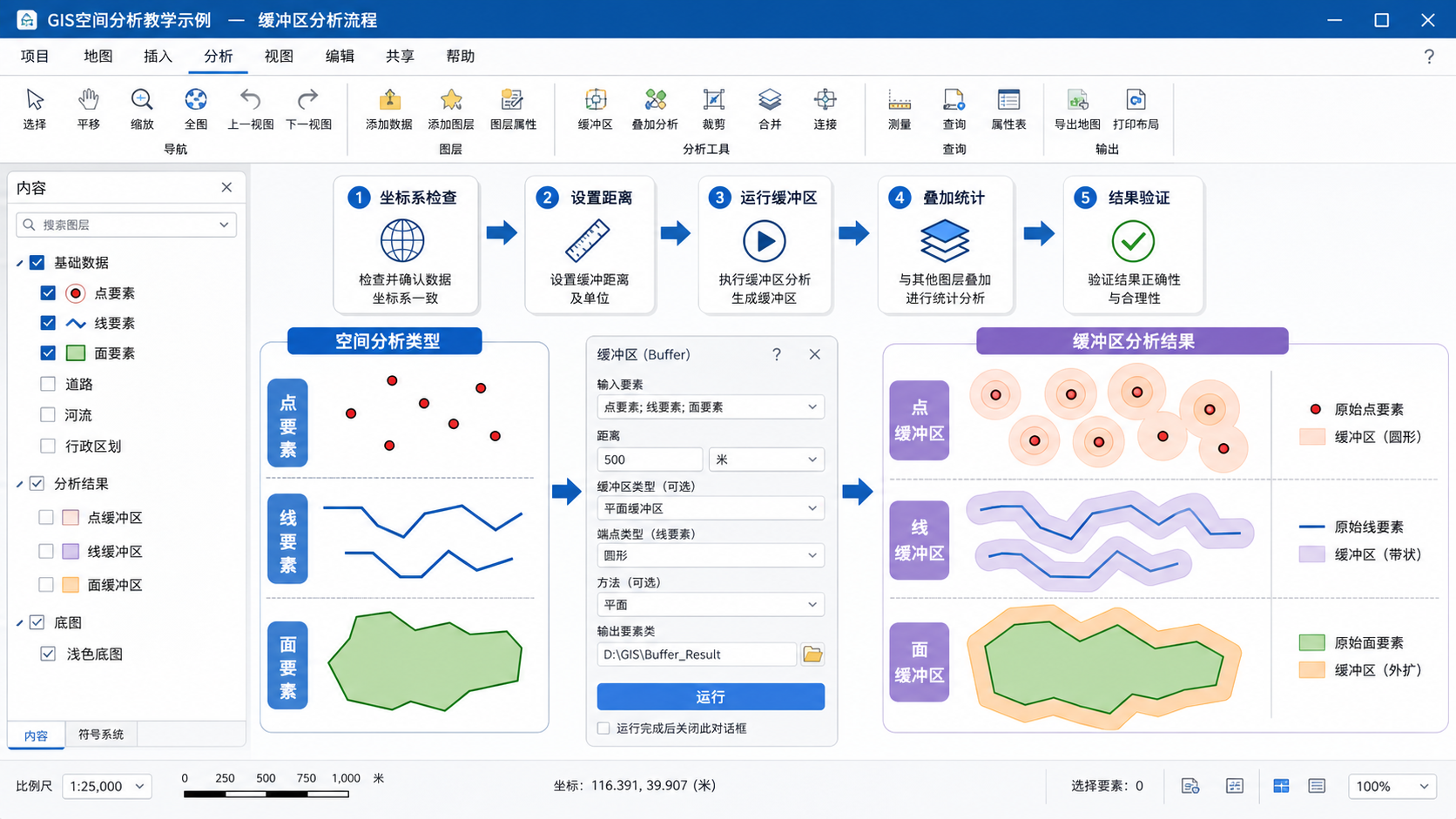Select the 裁剪 clip tool
Image resolution: width=1456 pixels, height=819 pixels.
click(713, 109)
